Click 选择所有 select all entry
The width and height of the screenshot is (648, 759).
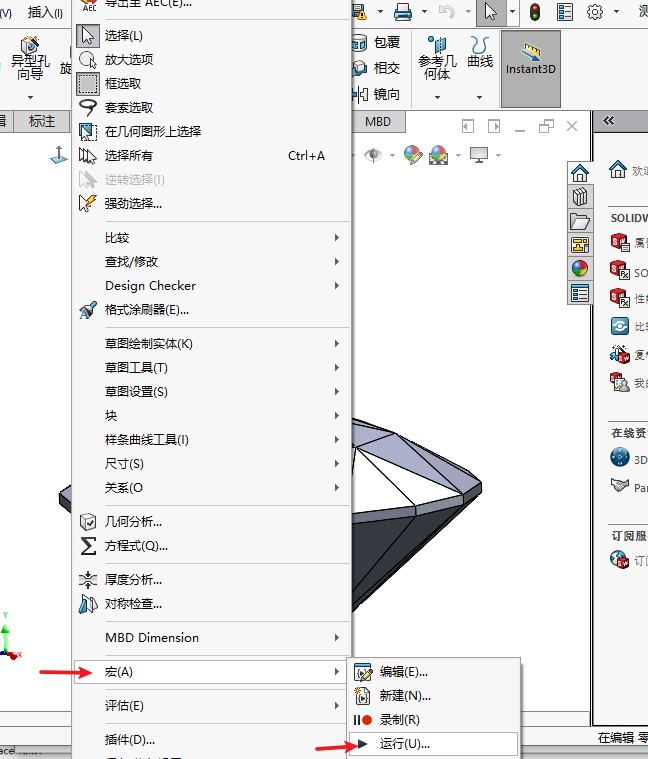(212, 155)
